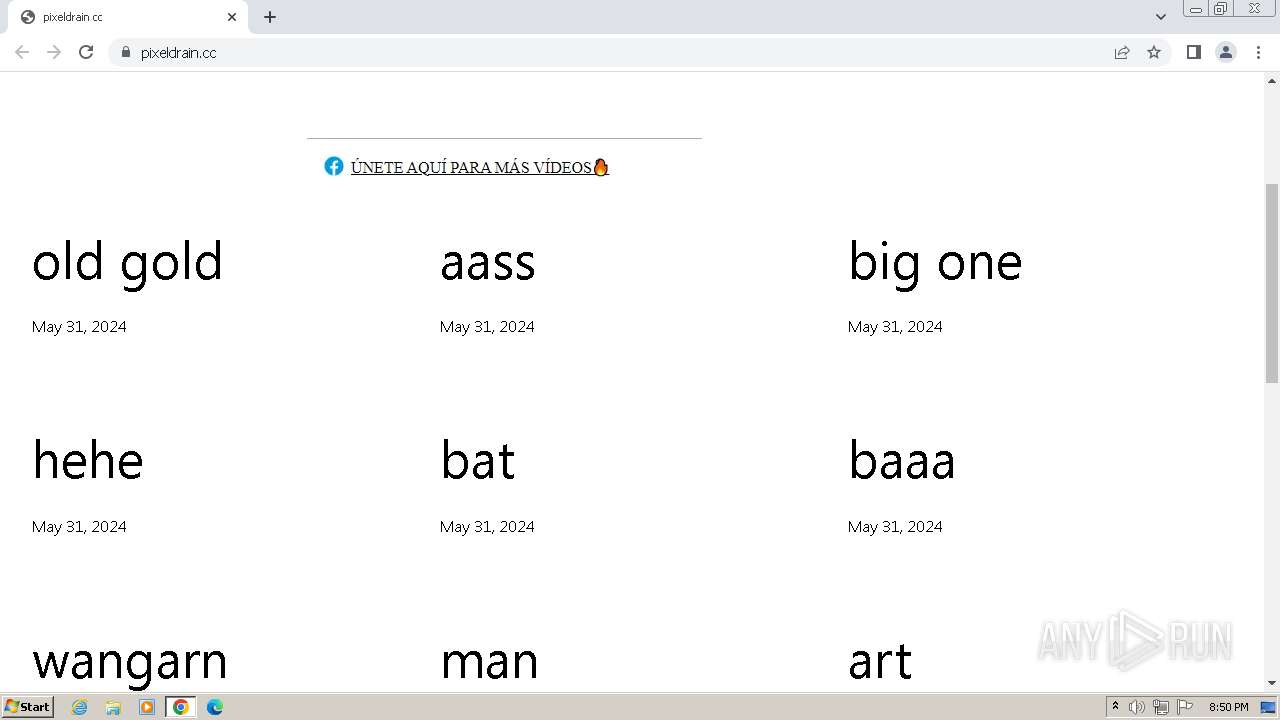Open the Facebook icon link
This screenshot has width=1280, height=720.
point(334,166)
